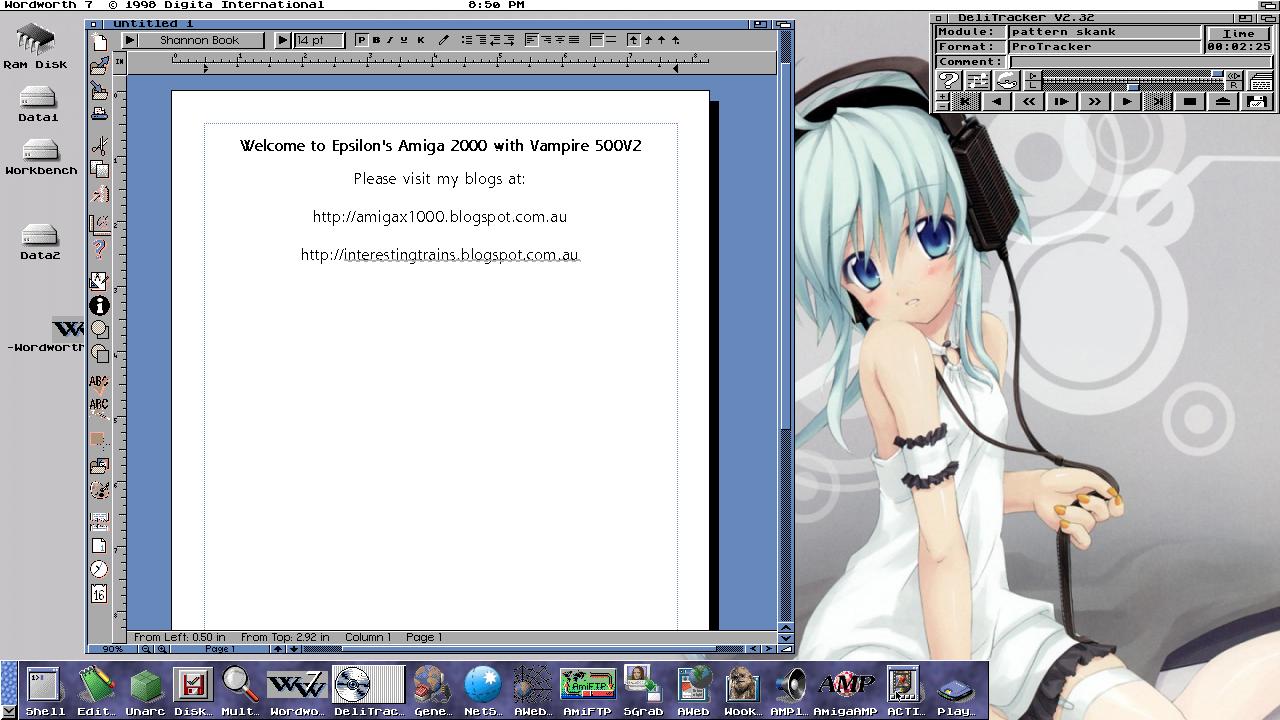Screen dimensions: 1280x720
Task: Click the DeliTracker genie lamp icon
Action: (x=1007, y=80)
